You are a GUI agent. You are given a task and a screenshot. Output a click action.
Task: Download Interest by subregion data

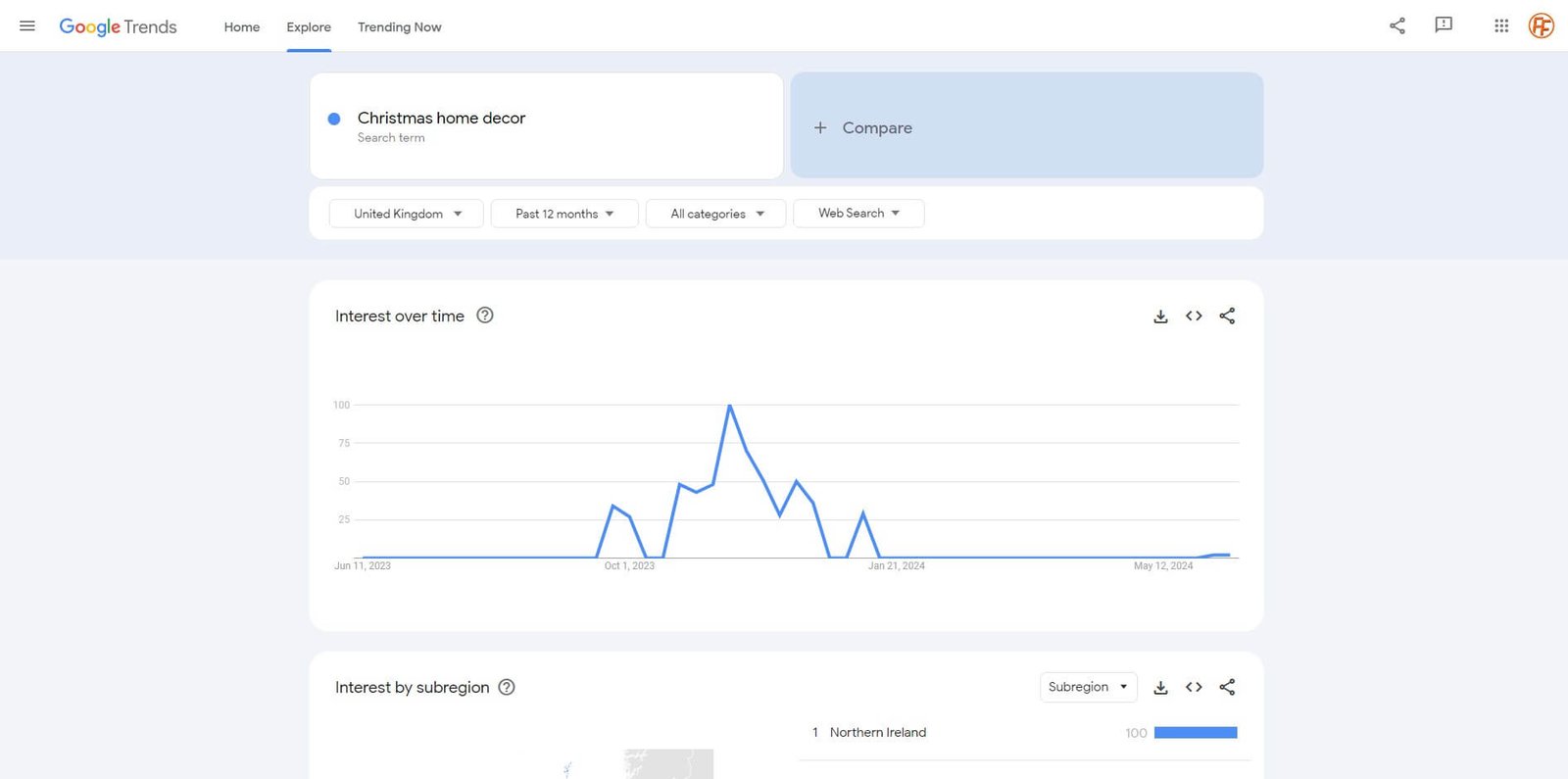1160,687
